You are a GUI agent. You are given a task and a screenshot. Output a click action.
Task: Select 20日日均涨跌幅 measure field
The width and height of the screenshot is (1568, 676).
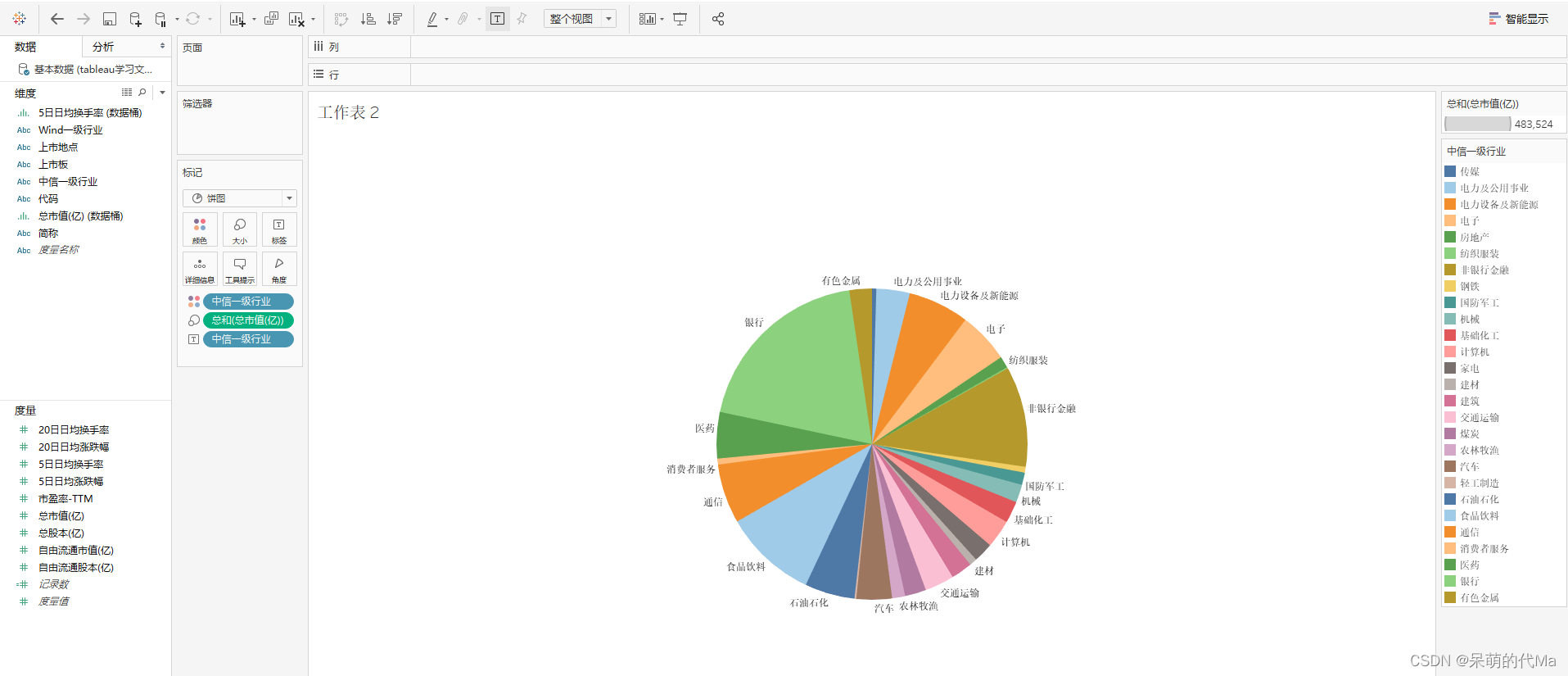(x=74, y=447)
